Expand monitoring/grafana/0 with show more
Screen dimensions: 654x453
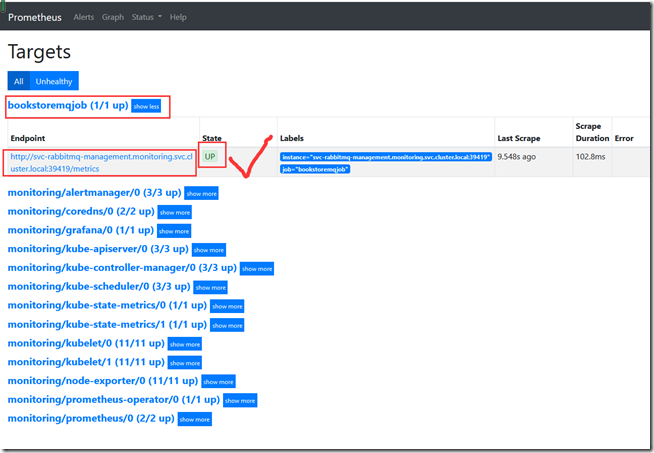174,231
